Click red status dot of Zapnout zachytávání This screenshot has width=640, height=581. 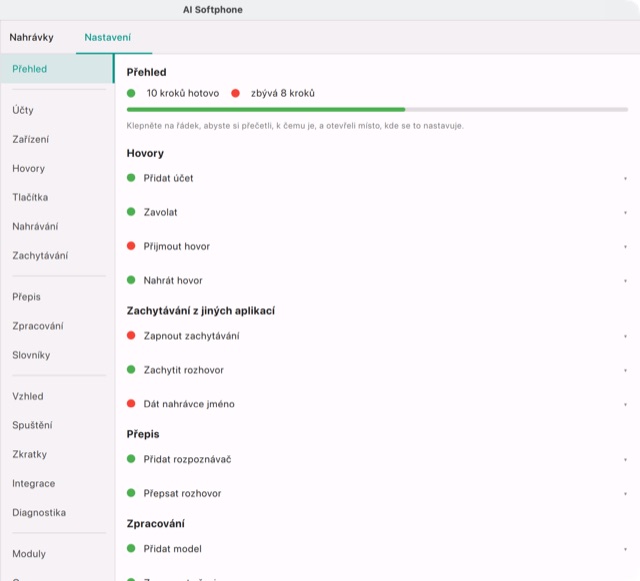[x=131, y=335]
